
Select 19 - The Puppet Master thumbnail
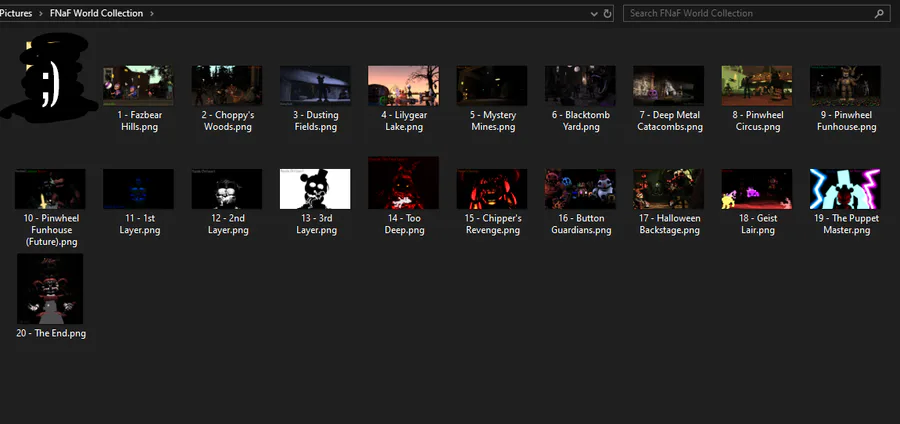pyautogui.click(x=845, y=189)
